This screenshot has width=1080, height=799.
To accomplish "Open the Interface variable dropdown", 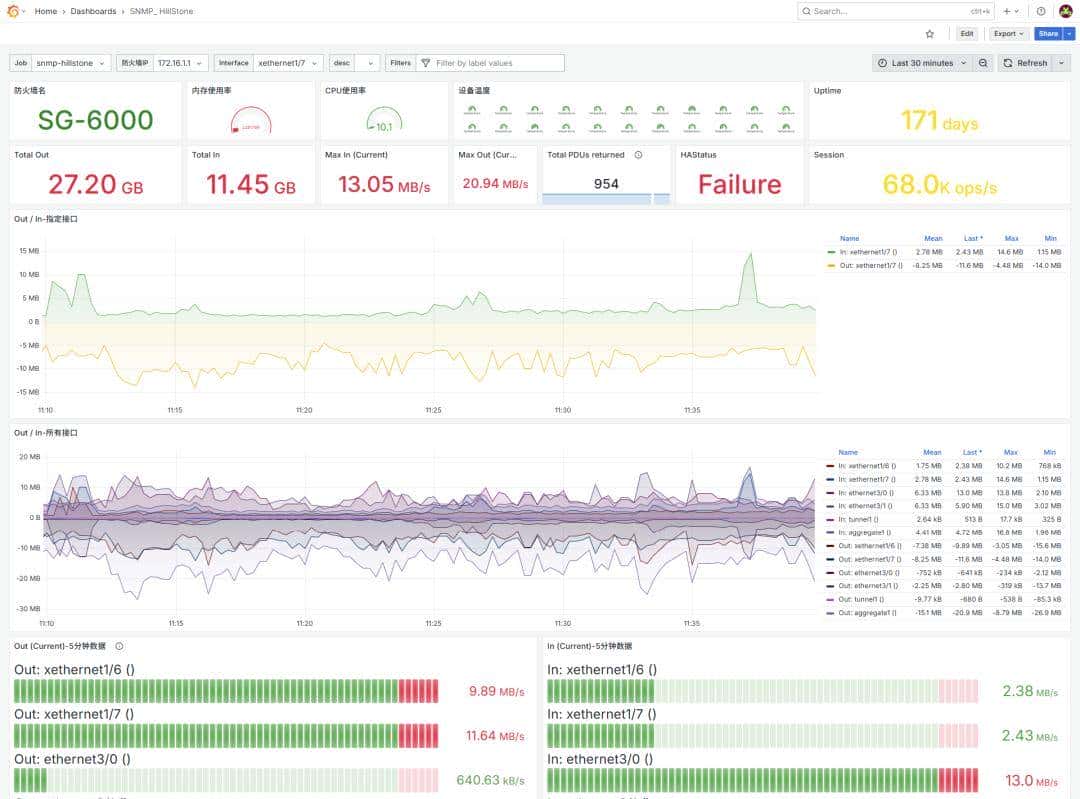I will [289, 62].
